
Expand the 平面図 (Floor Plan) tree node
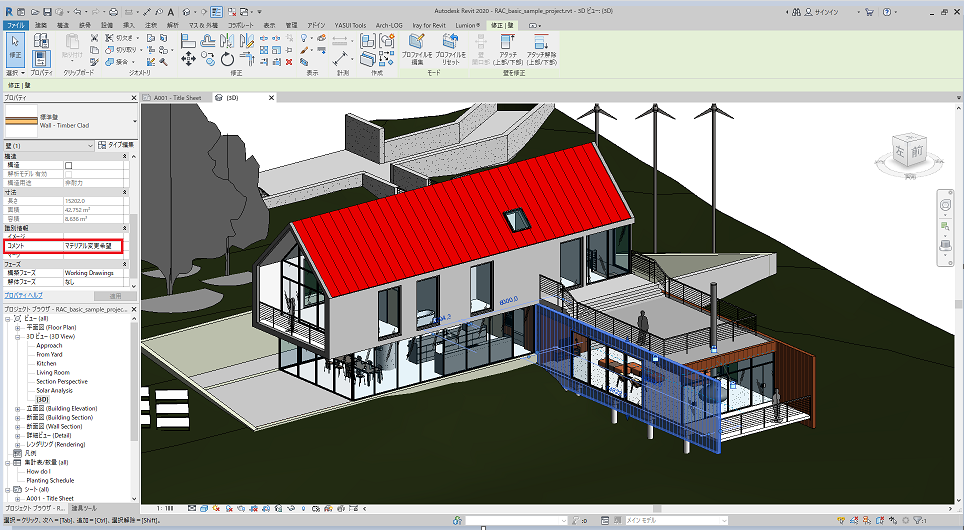18,328
